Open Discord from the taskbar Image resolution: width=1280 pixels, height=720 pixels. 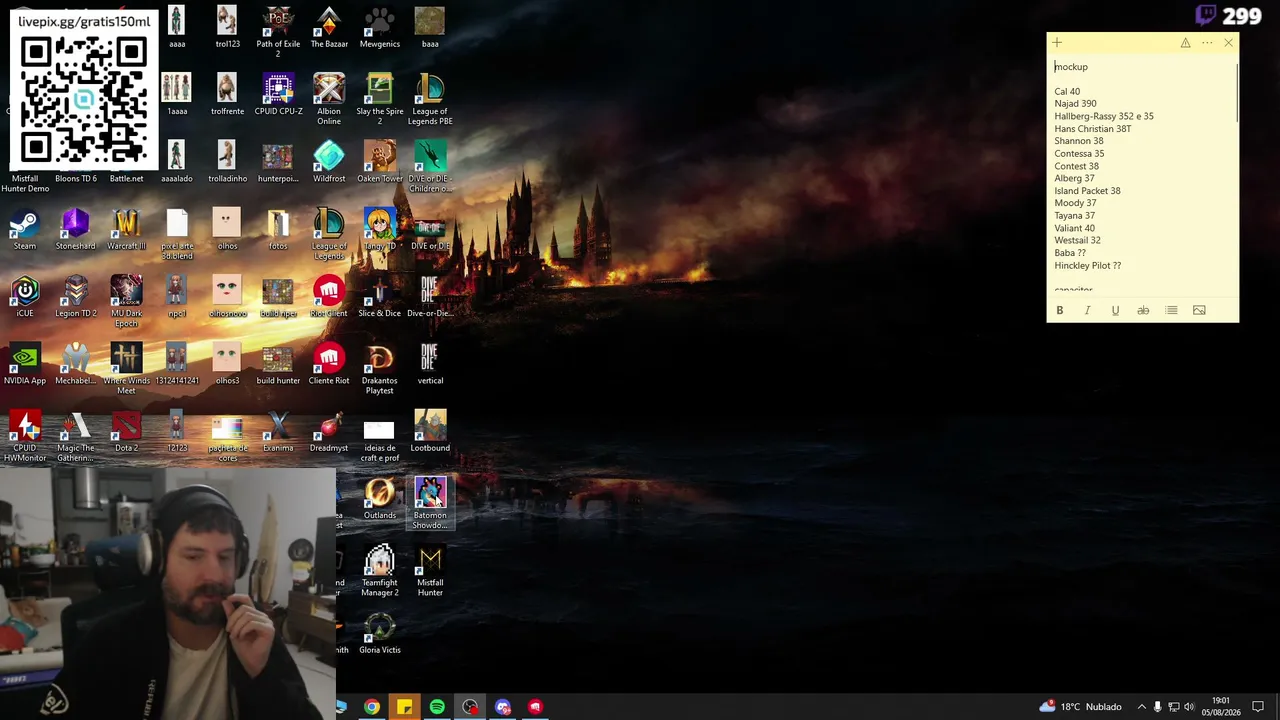click(503, 707)
